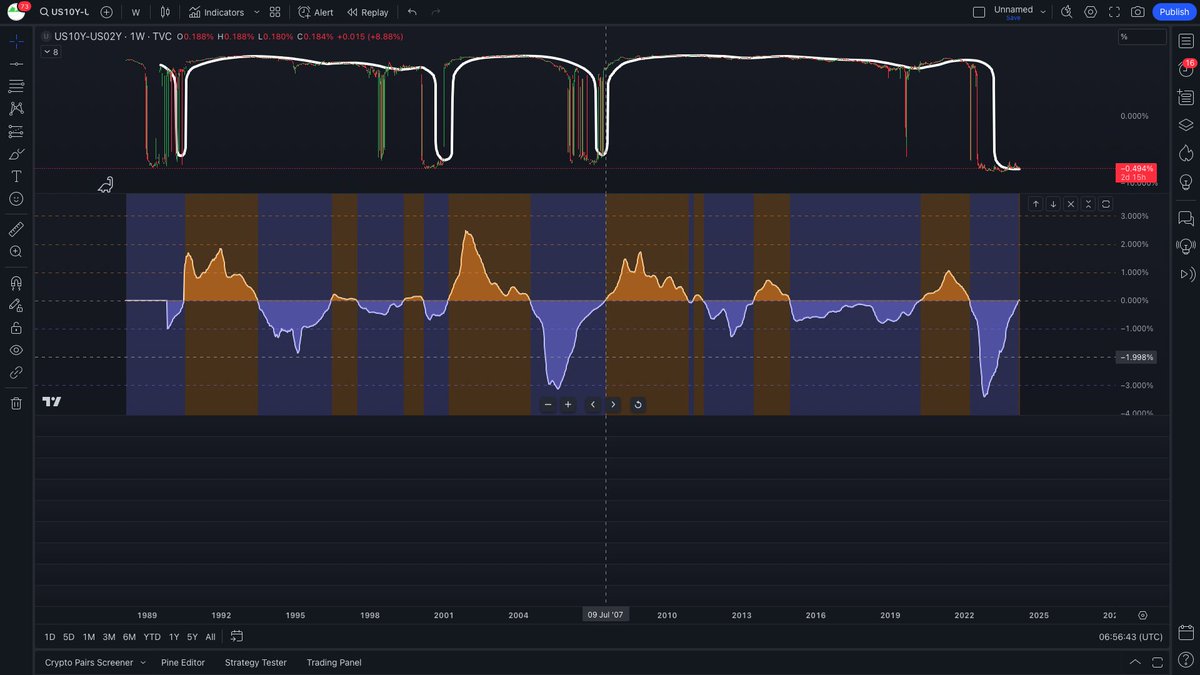Image resolution: width=1200 pixels, height=675 pixels.
Task: Open the alerts panel with clock icon
Action: pyautogui.click(x=1186, y=68)
